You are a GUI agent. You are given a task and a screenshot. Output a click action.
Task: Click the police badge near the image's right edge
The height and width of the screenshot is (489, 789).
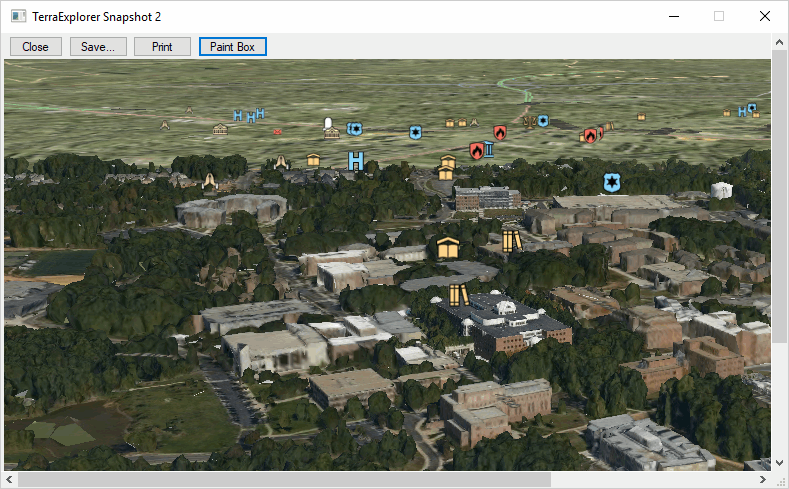pos(752,108)
